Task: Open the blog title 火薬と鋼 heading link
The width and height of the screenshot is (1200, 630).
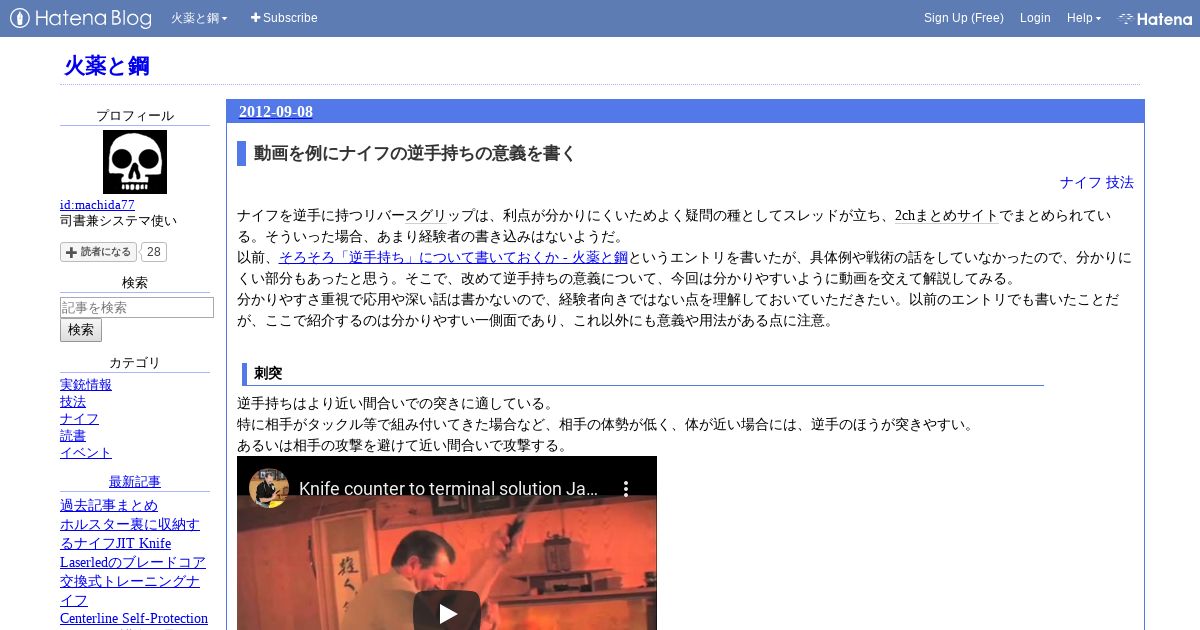Action: [107, 66]
